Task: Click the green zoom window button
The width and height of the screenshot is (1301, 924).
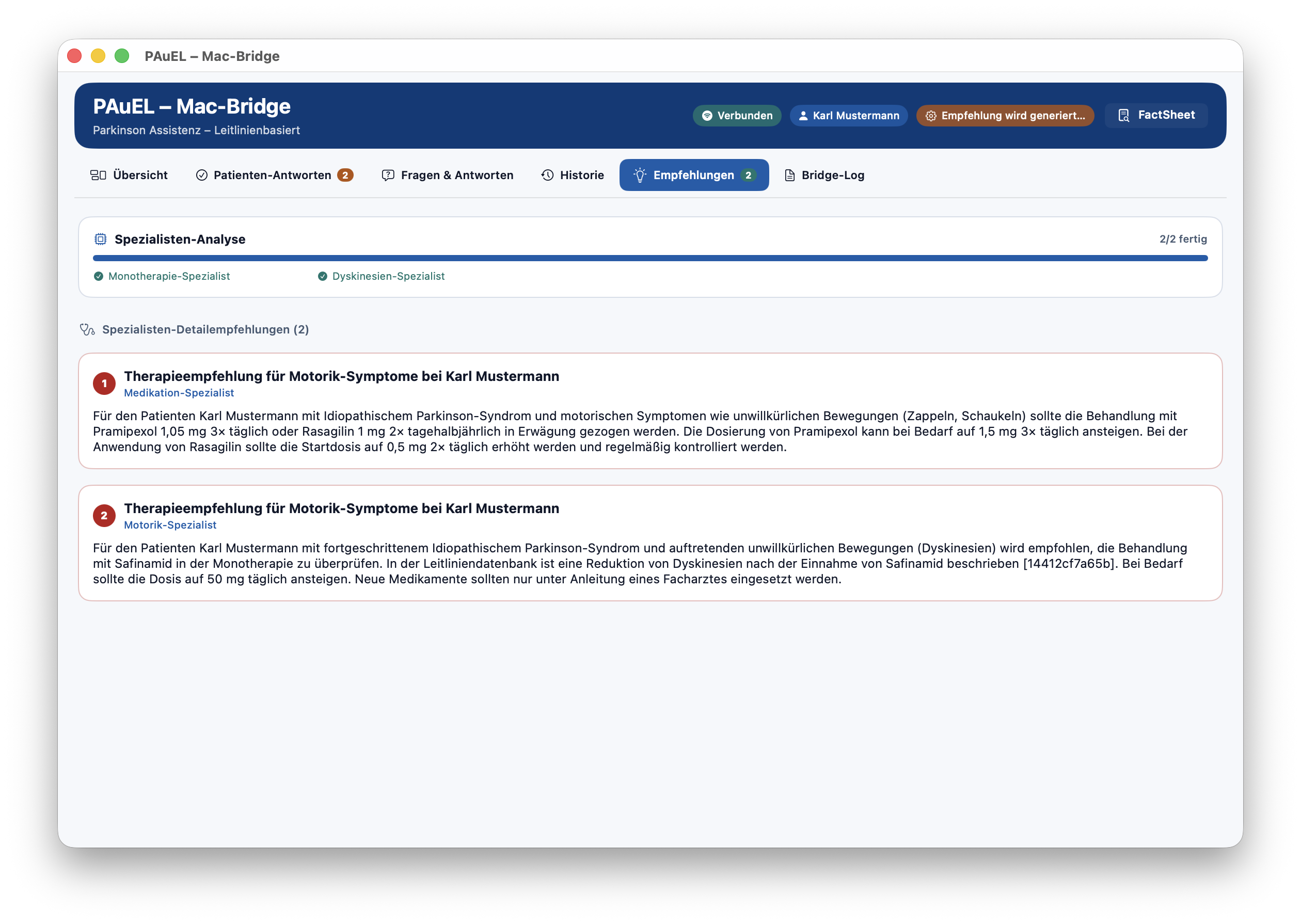Action: point(122,56)
